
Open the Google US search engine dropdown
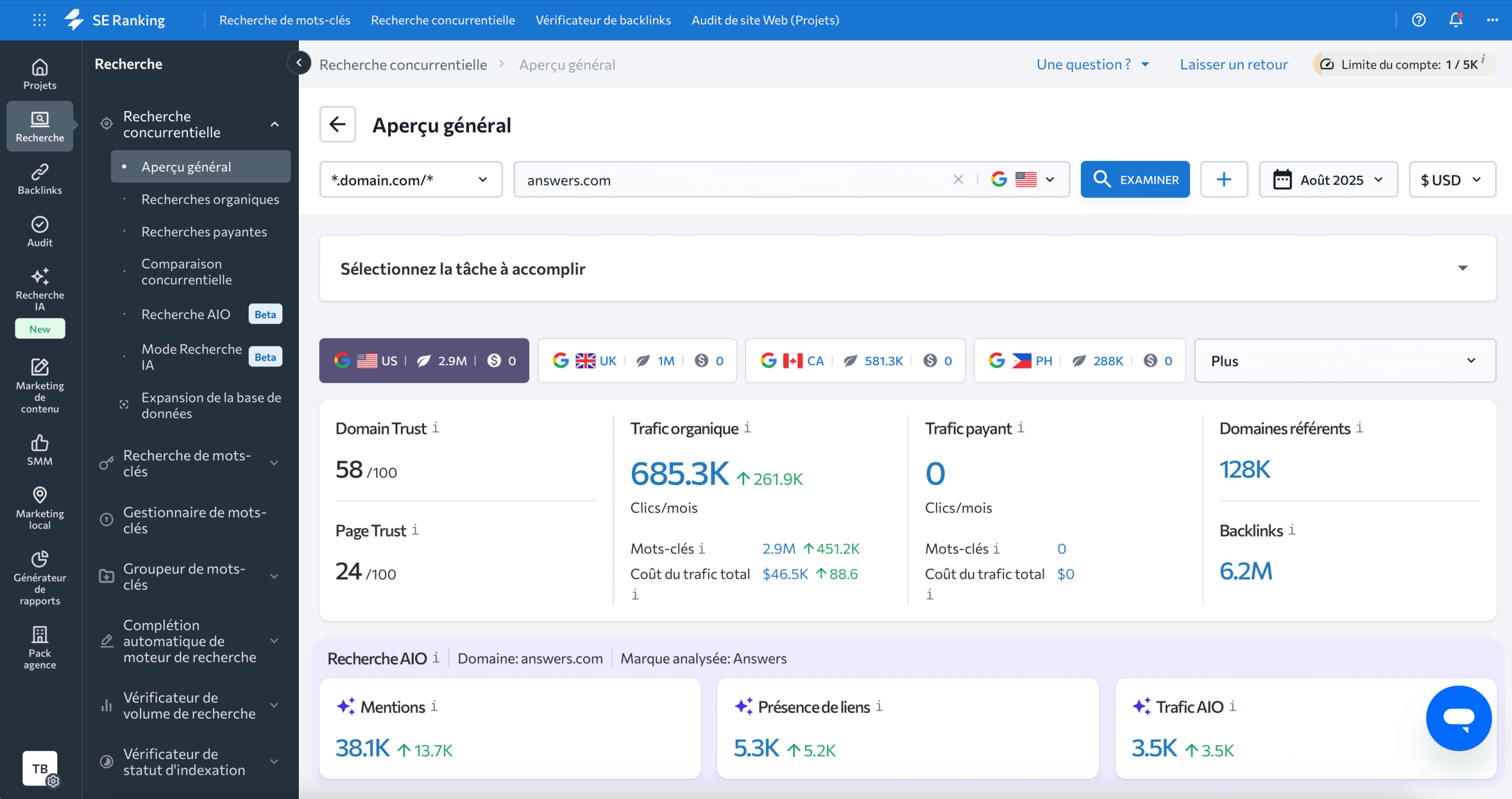(1023, 180)
